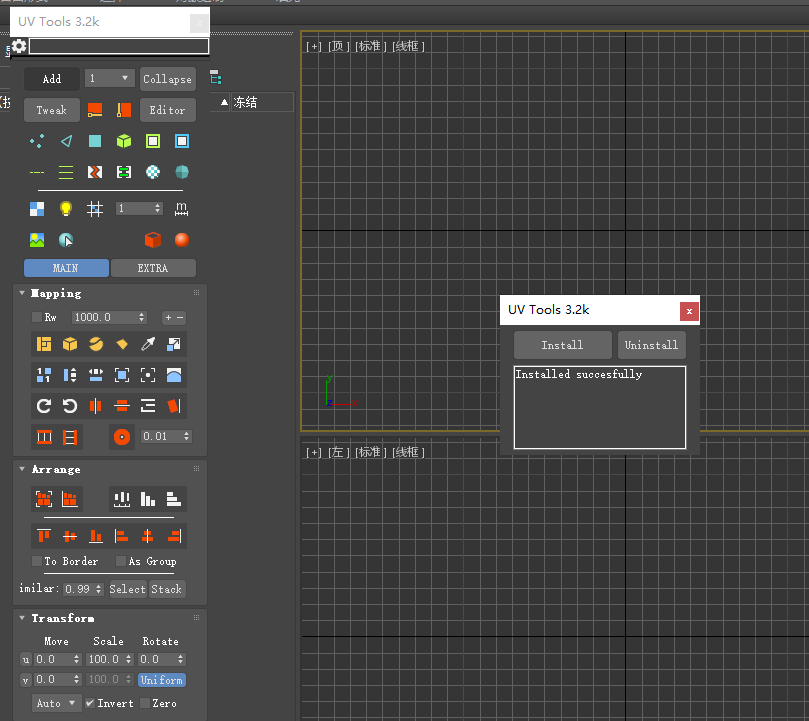This screenshot has height=721, width=809.
Task: Toggle the Uniform scale button
Action: click(161, 680)
